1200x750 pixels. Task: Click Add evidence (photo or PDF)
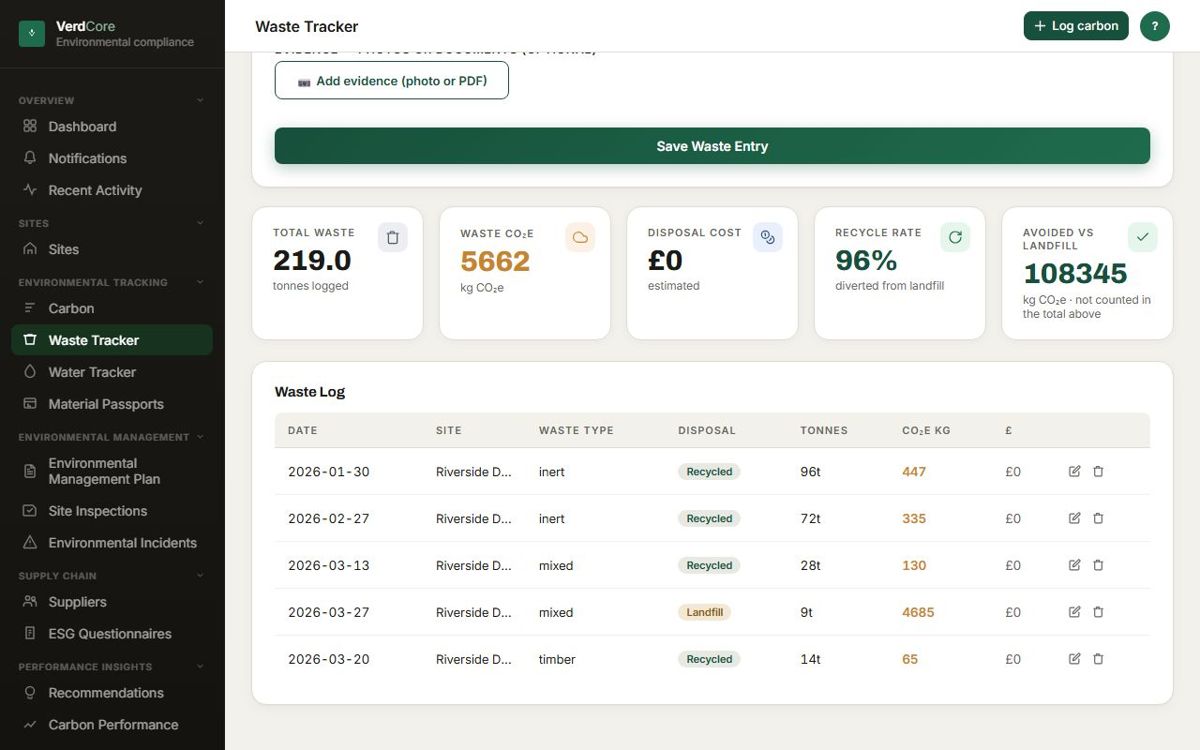[x=392, y=81]
